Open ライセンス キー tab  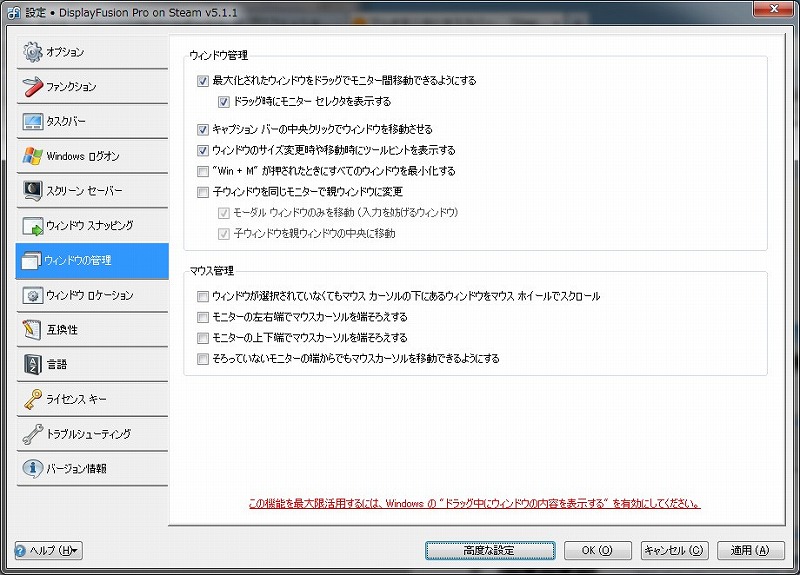tap(92, 399)
